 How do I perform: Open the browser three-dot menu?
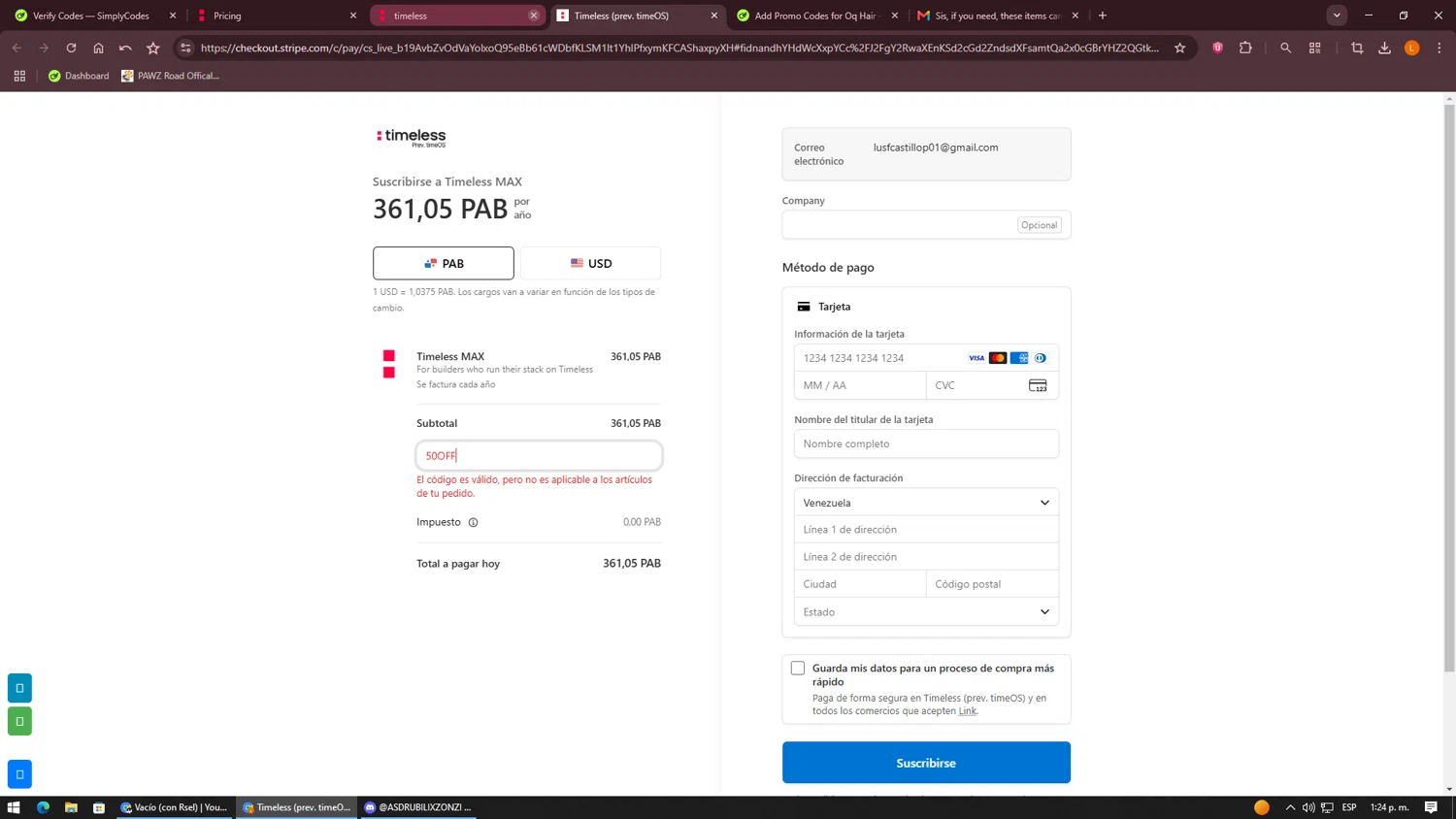(x=1439, y=48)
